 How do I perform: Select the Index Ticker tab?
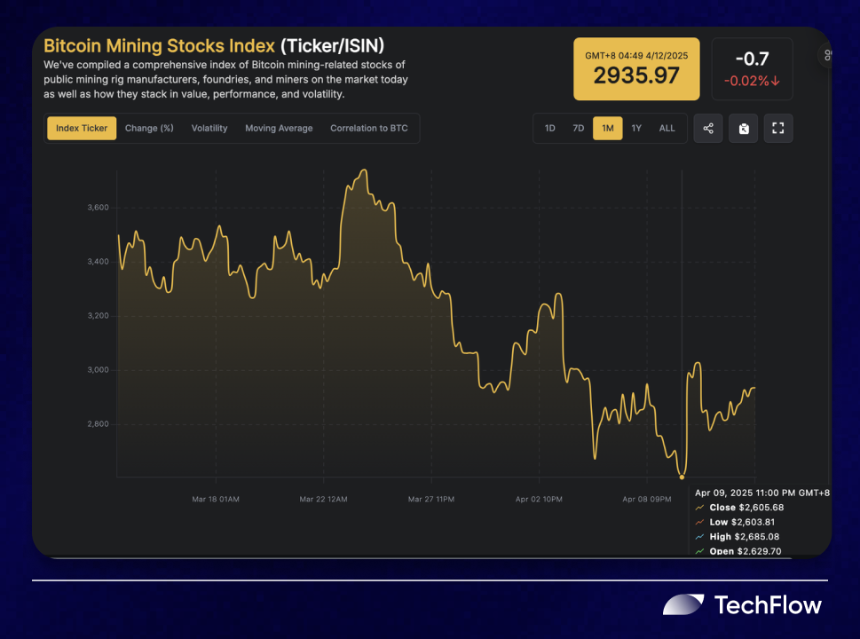(82, 128)
